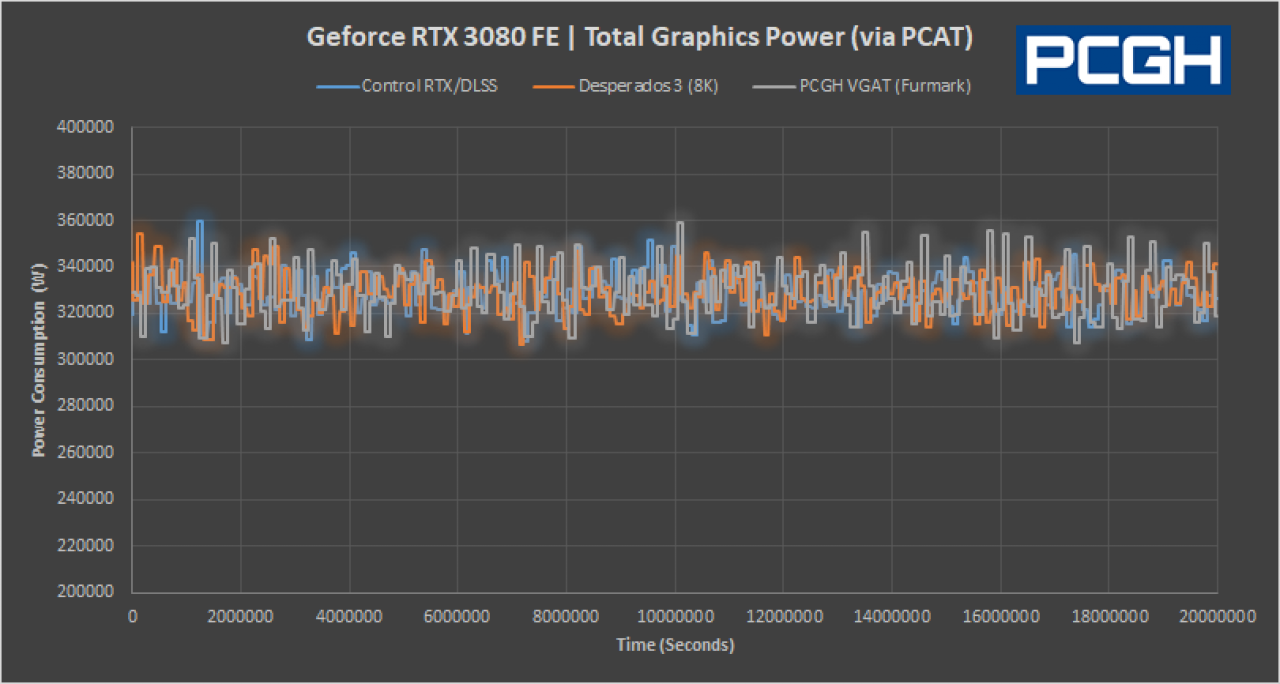Screen dimensions: 1280x684
Task: Select the Time (Seconds) axis title
Action: pyautogui.click(x=675, y=645)
